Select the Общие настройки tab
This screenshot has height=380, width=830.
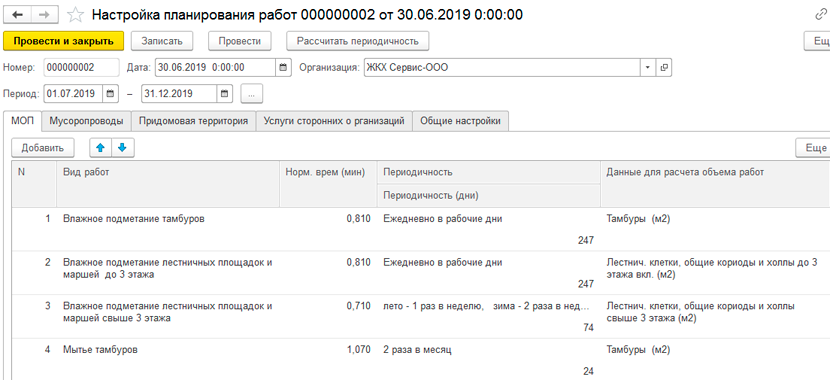[460, 121]
